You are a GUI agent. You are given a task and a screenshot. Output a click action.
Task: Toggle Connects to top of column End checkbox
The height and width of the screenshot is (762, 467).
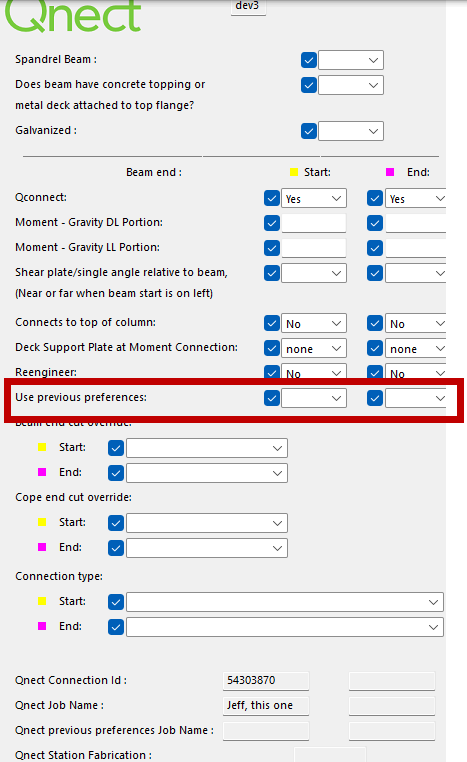(x=375, y=323)
